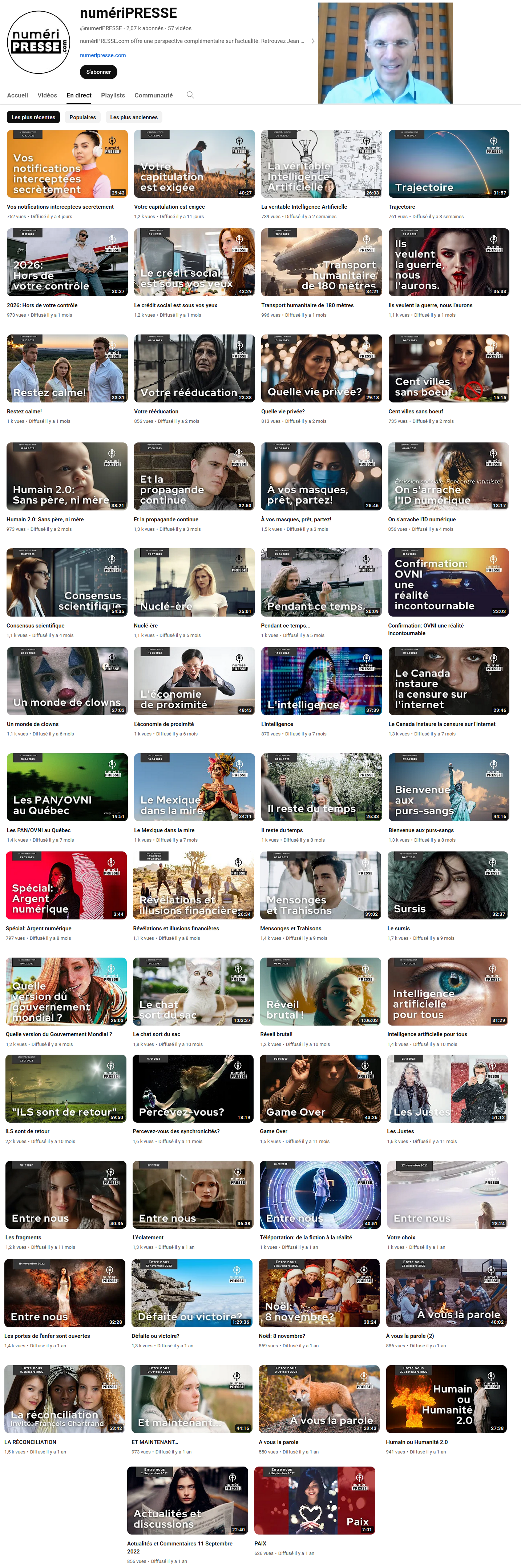Open Confirmation: OVNI une réalité incontournable thumbnail
Screen dimensions: 521x1568
point(449,582)
